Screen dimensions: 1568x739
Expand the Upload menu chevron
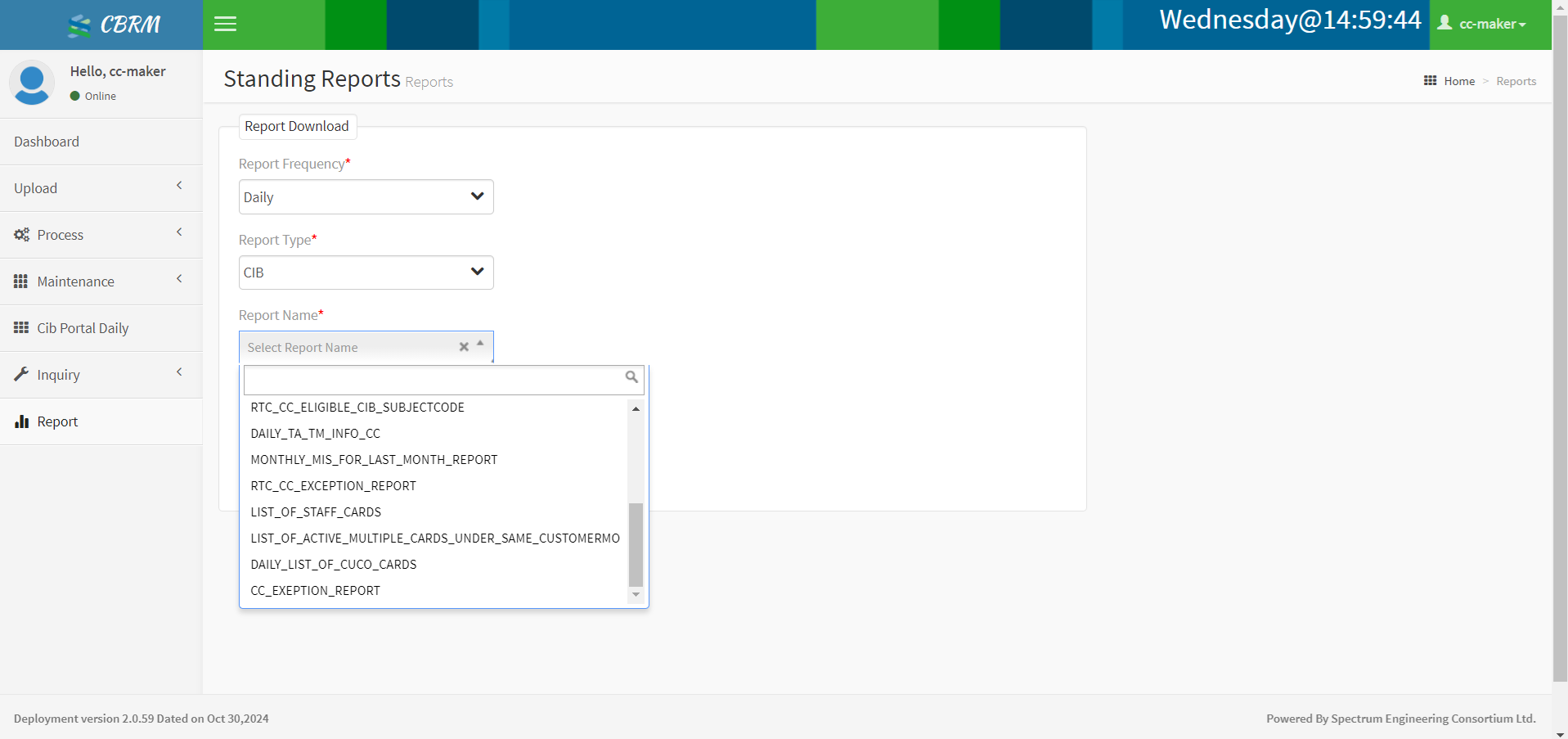point(179,186)
